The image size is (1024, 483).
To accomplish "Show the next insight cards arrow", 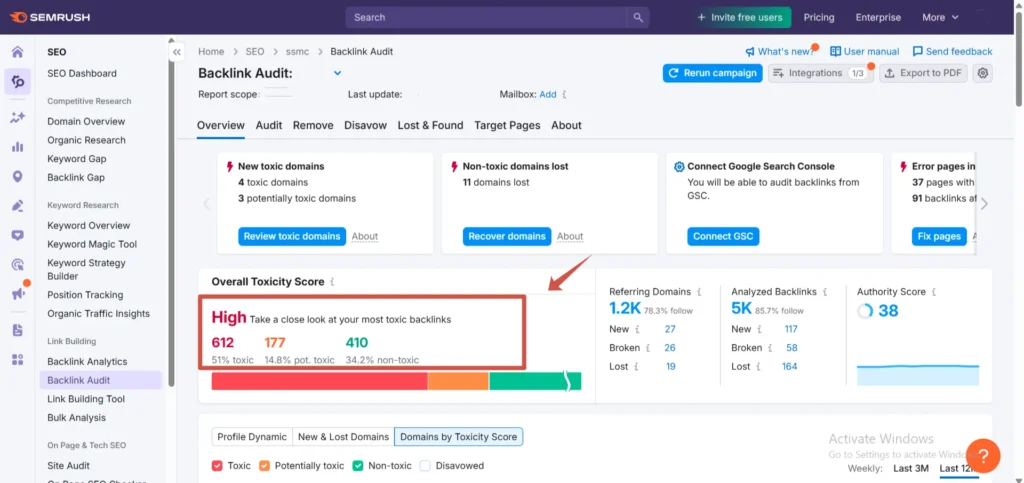I will pyautogui.click(x=984, y=204).
